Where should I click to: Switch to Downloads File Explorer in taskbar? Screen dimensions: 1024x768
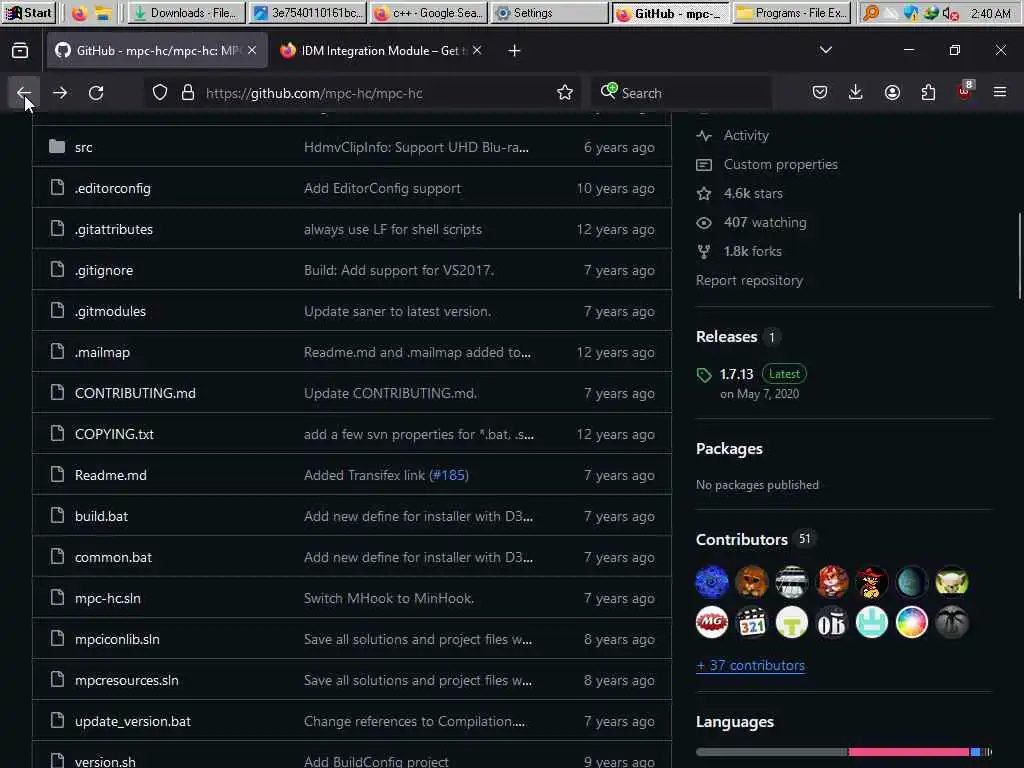tap(185, 12)
